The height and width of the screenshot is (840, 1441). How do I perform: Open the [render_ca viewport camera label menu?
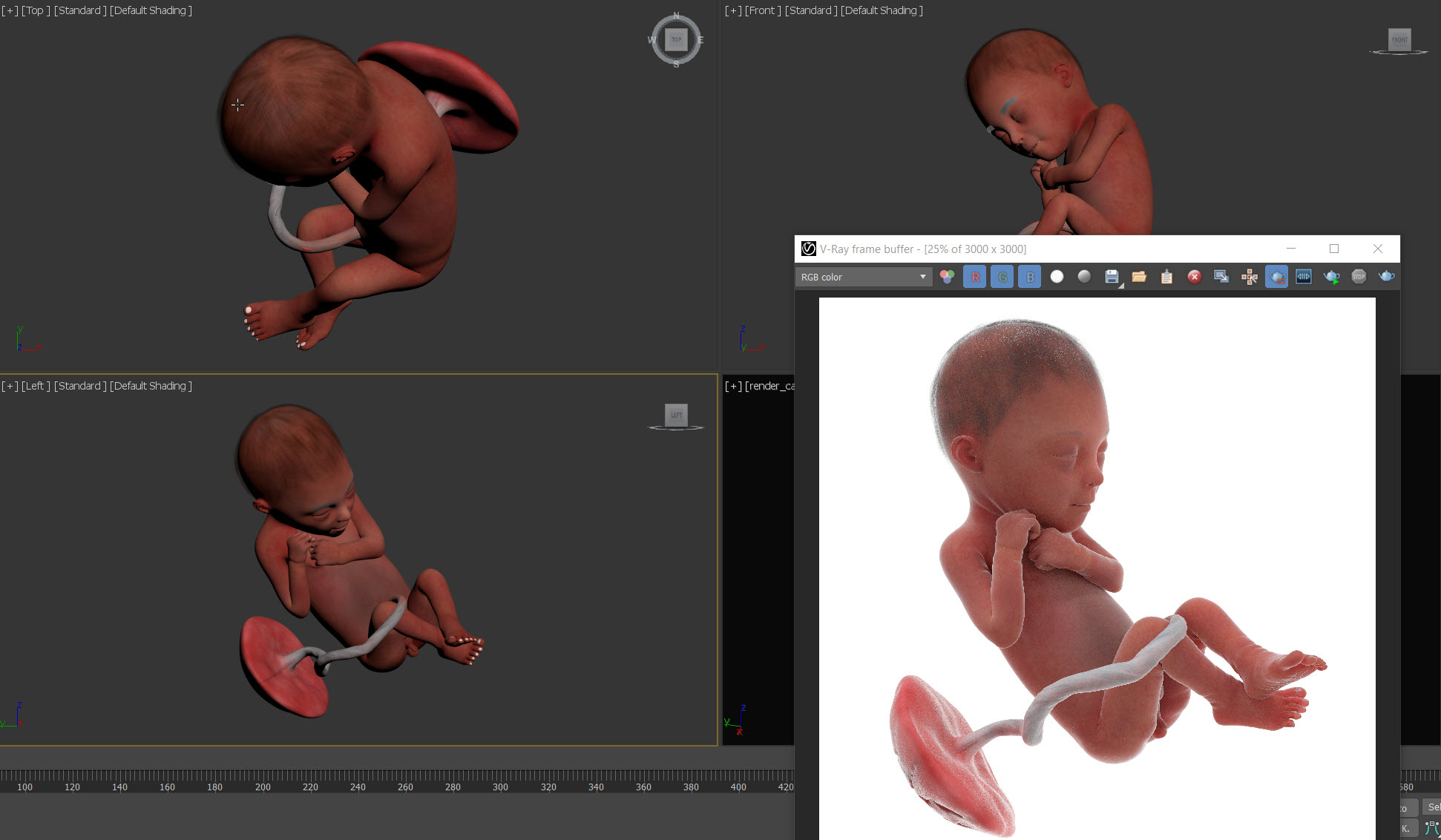(x=769, y=386)
